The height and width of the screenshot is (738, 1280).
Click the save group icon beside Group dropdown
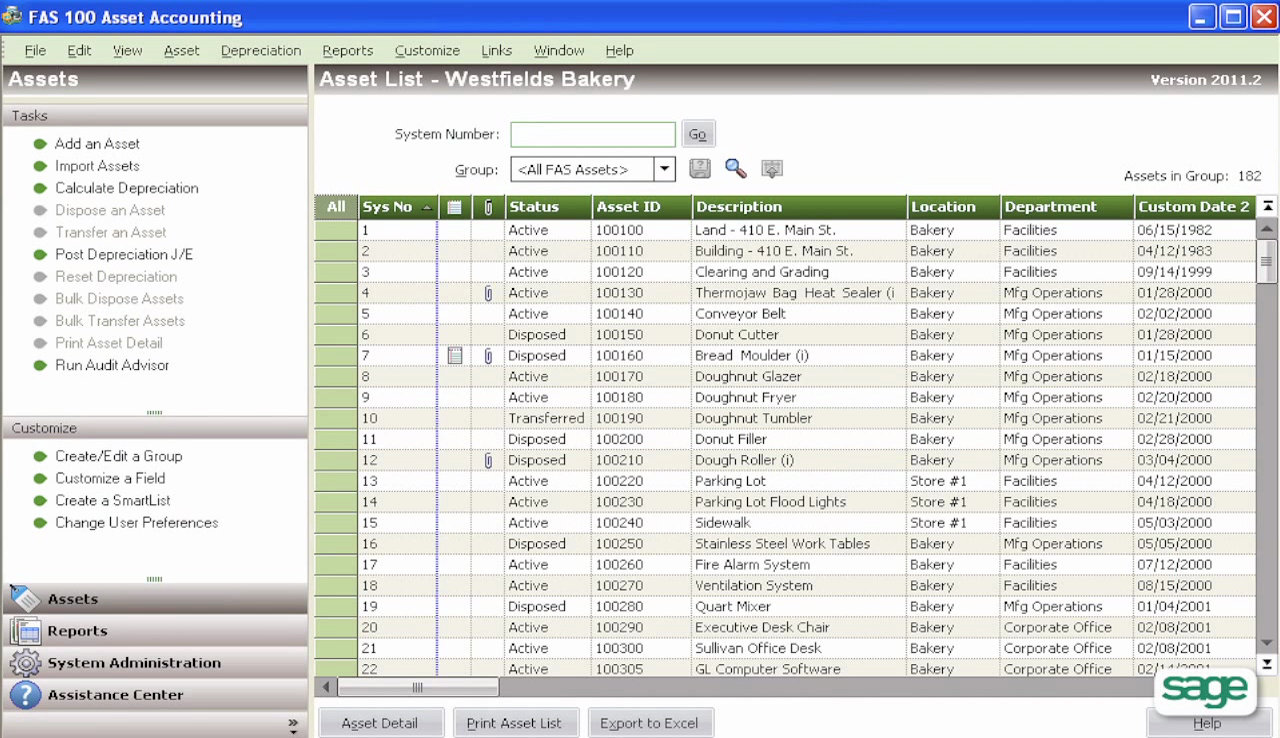(x=700, y=169)
